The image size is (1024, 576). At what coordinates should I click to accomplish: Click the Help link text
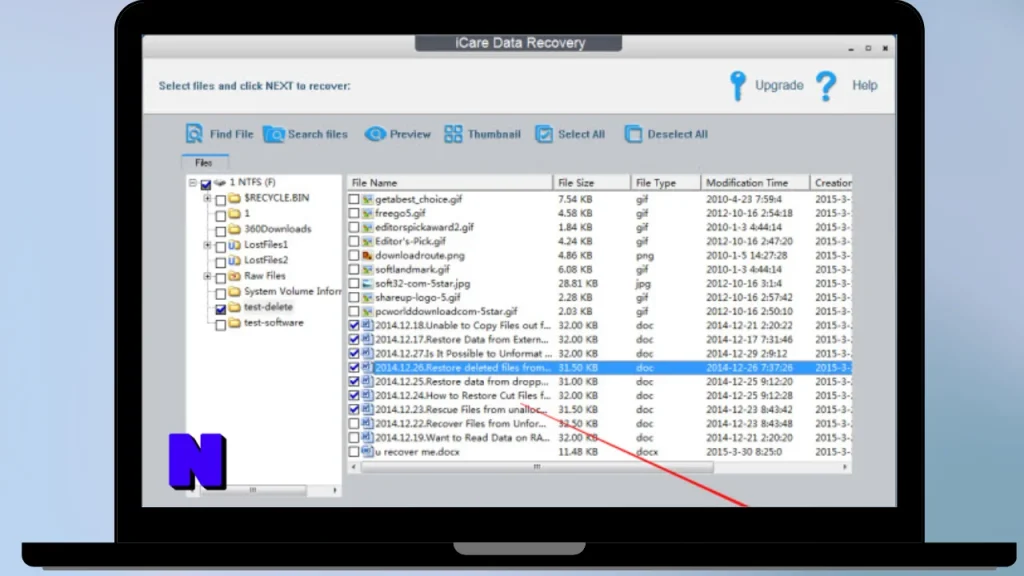(x=865, y=86)
